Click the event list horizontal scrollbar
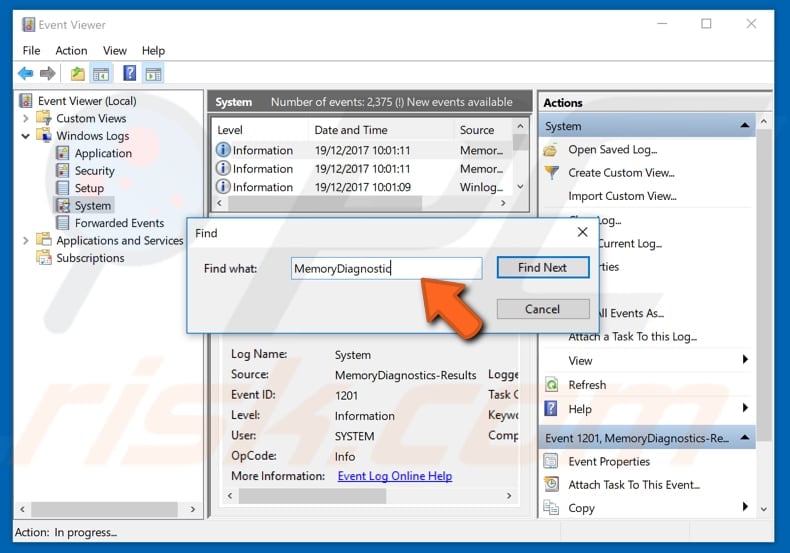This screenshot has width=790, height=553. click(325, 203)
